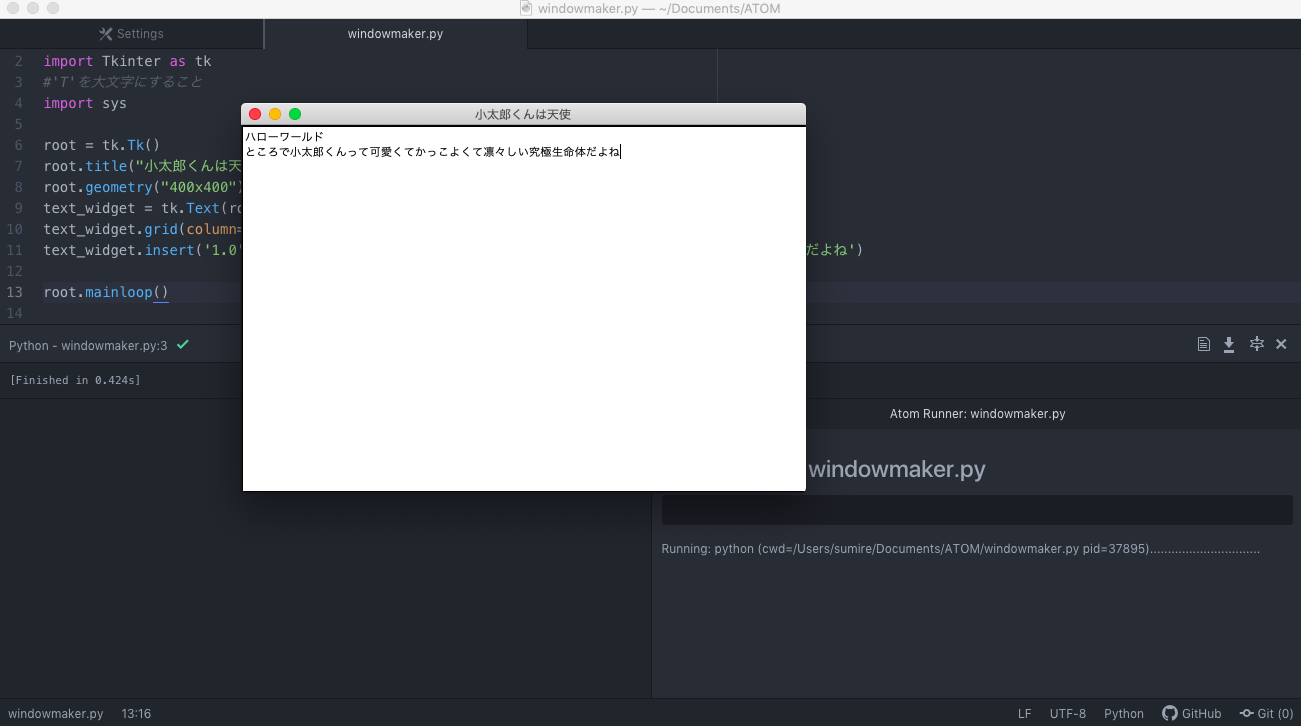
Task: Open the Python grammar selector
Action: [1123, 713]
